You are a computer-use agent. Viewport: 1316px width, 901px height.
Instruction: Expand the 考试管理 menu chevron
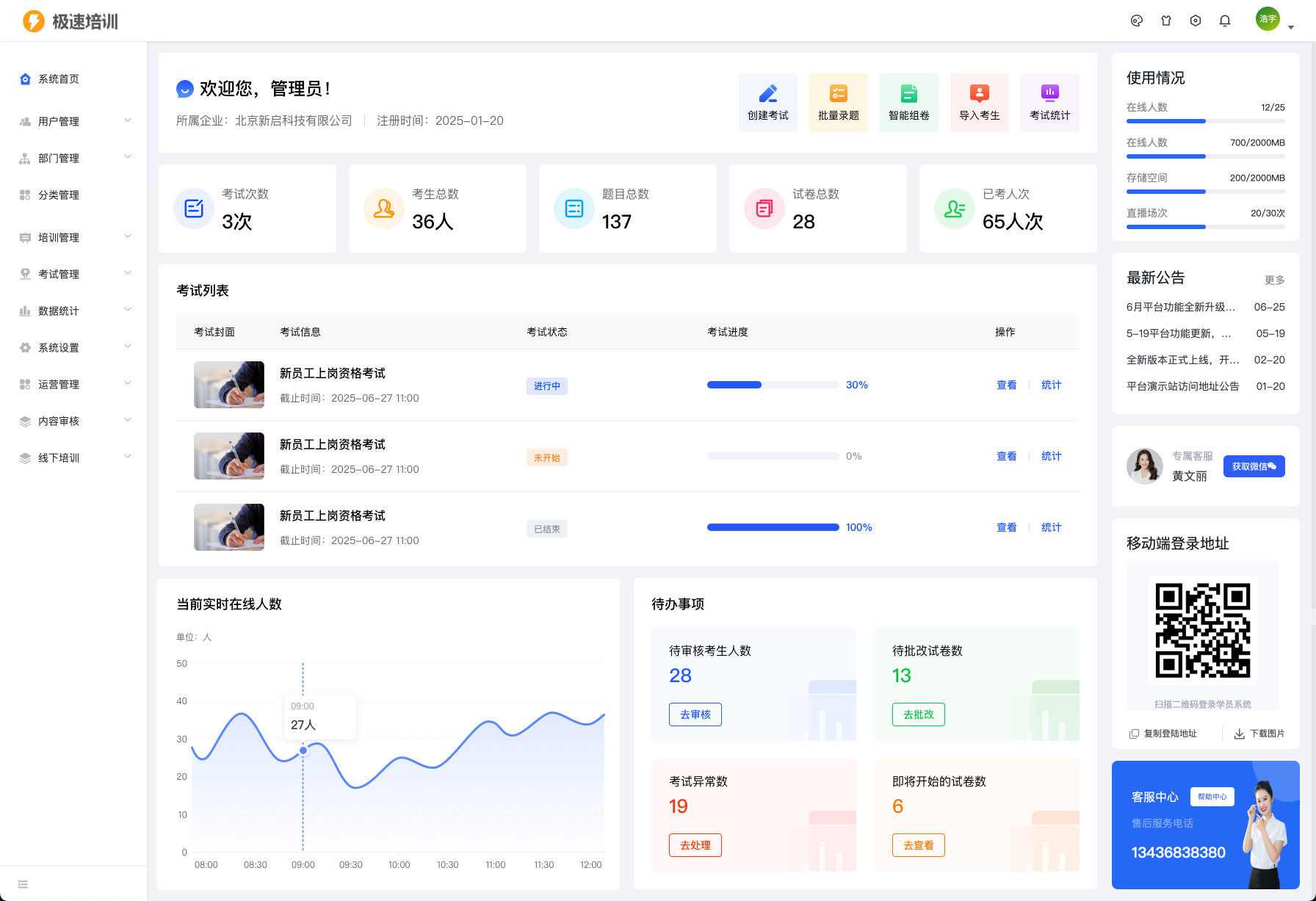point(128,273)
